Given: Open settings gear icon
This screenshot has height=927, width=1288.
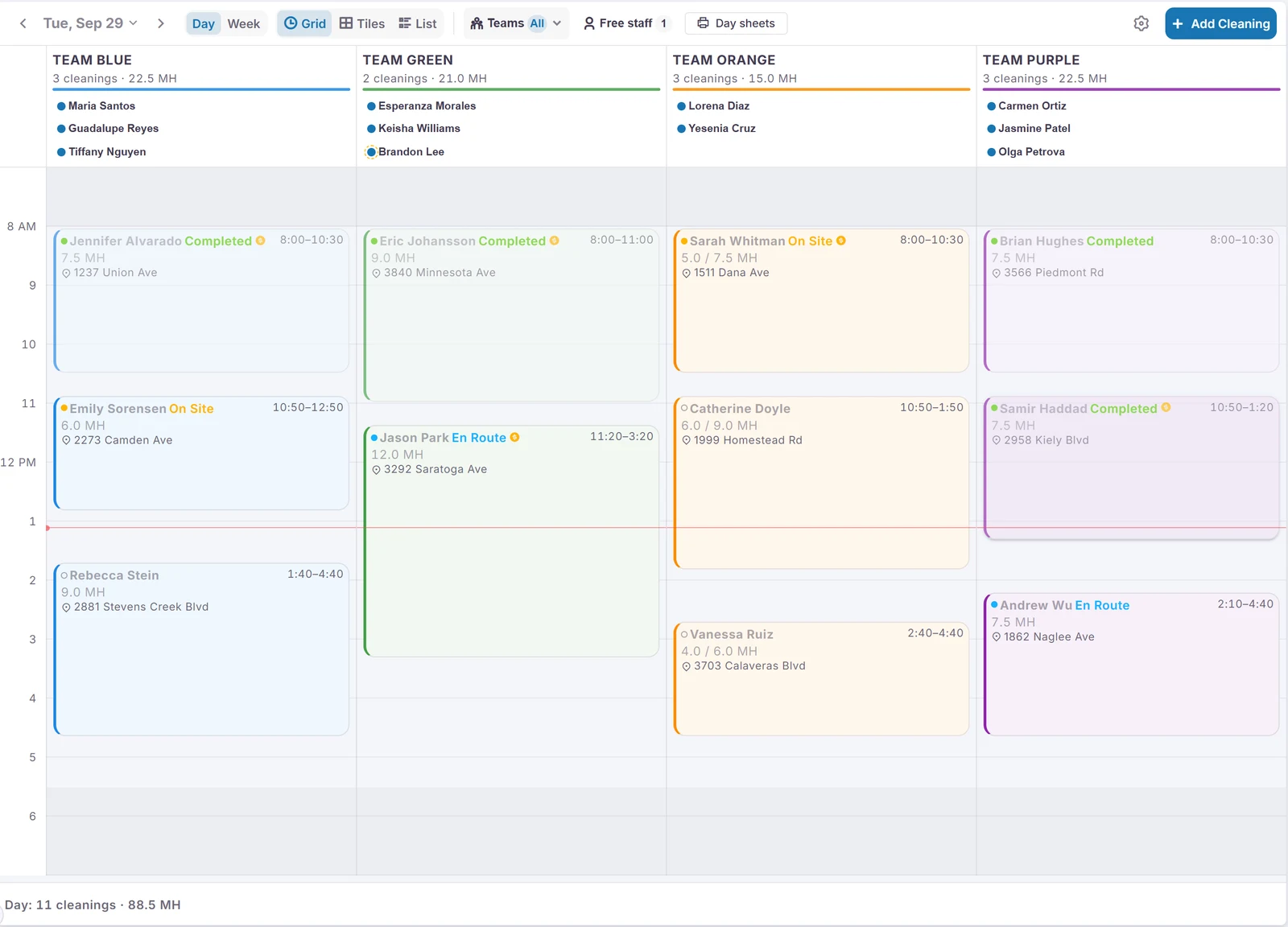Looking at the screenshot, I should pyautogui.click(x=1141, y=23).
